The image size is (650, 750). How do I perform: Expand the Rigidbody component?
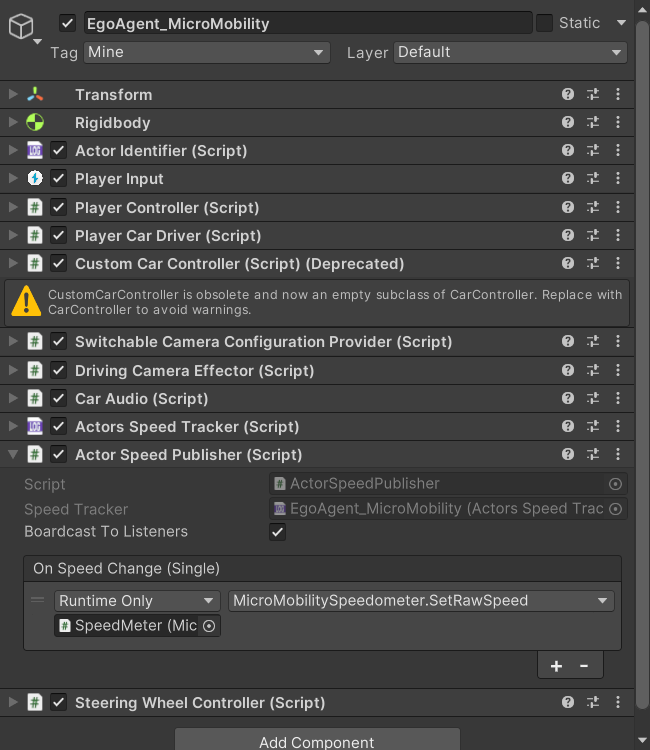pyautogui.click(x=13, y=122)
